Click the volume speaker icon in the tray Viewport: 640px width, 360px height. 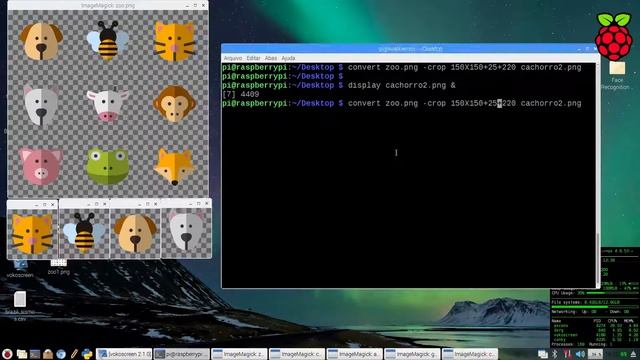click(580, 354)
